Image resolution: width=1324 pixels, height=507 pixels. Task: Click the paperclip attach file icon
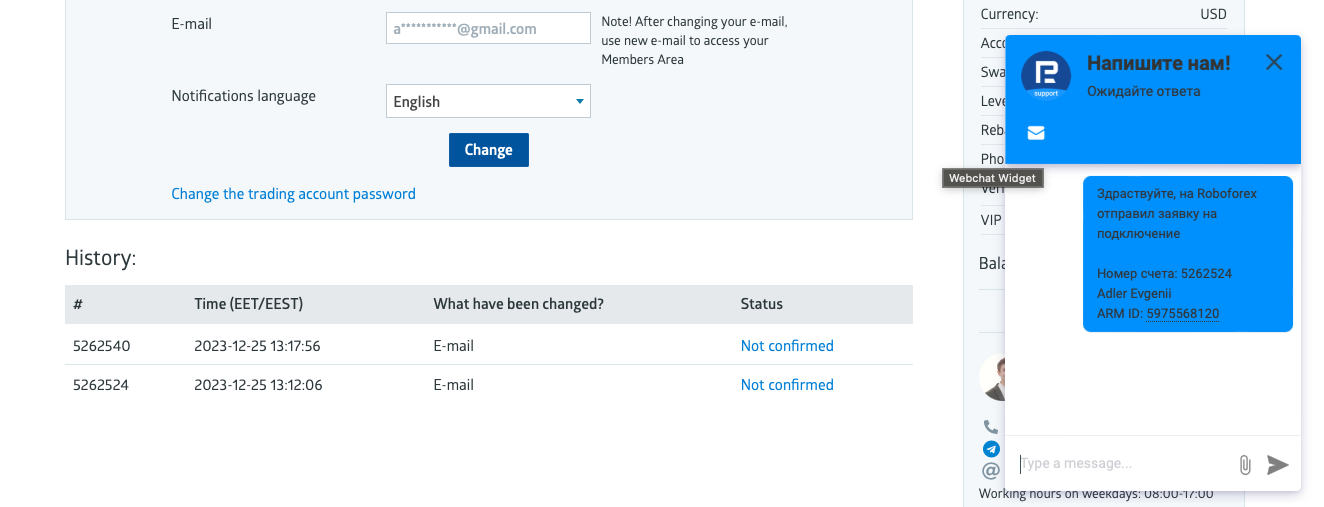click(1245, 464)
